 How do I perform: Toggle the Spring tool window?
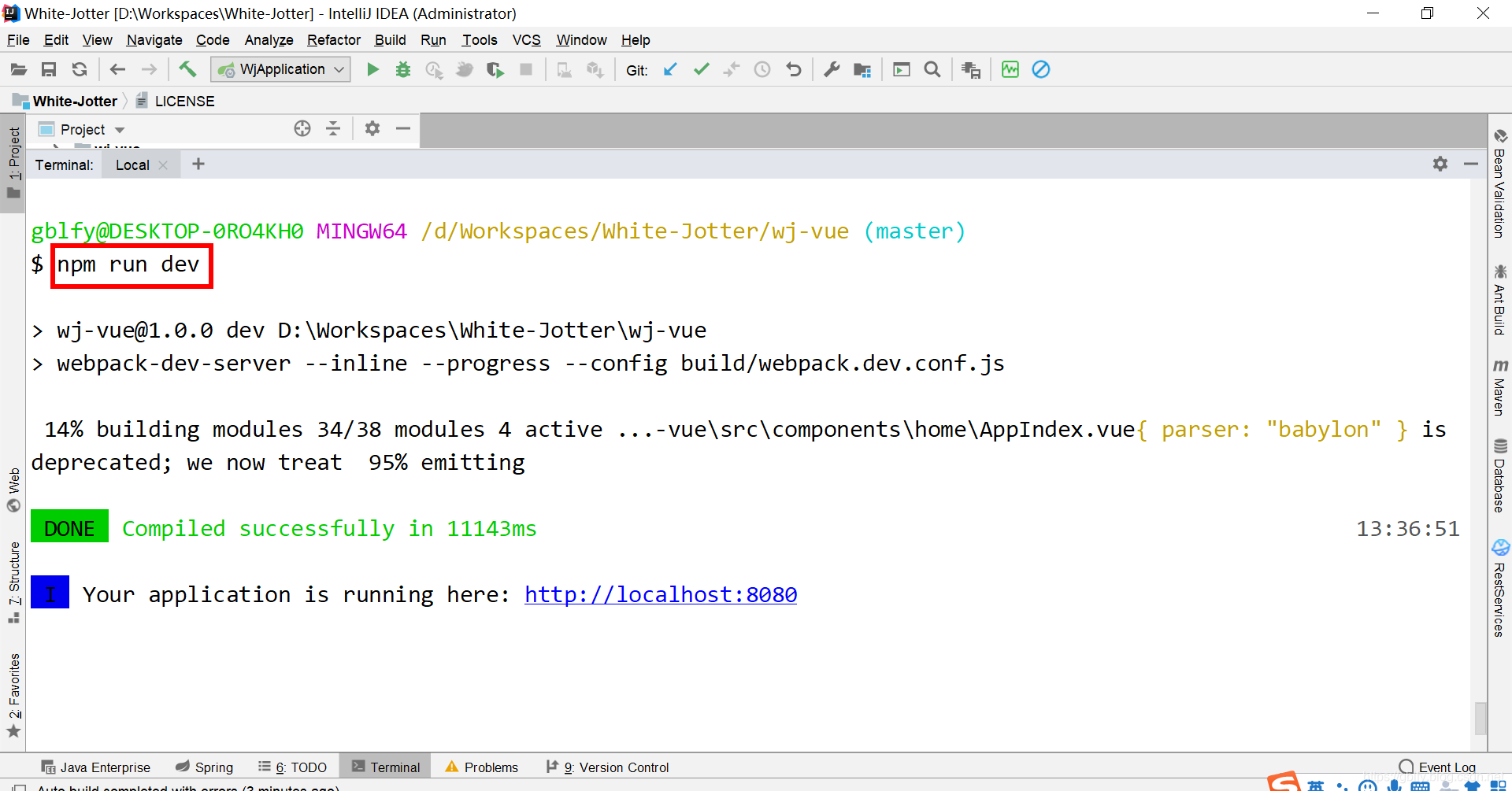click(x=204, y=767)
